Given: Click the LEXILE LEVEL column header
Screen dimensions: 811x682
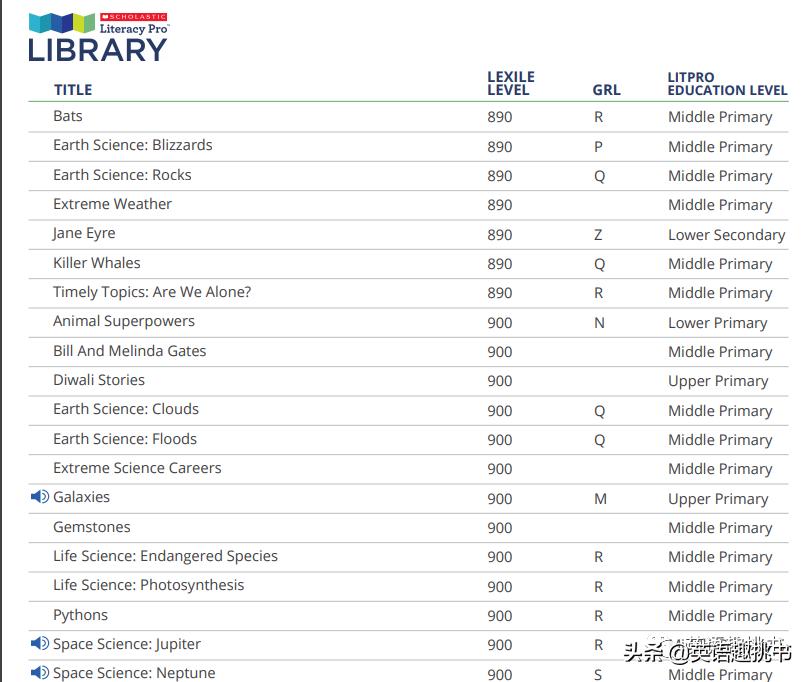Looking at the screenshot, I should (x=510, y=83).
